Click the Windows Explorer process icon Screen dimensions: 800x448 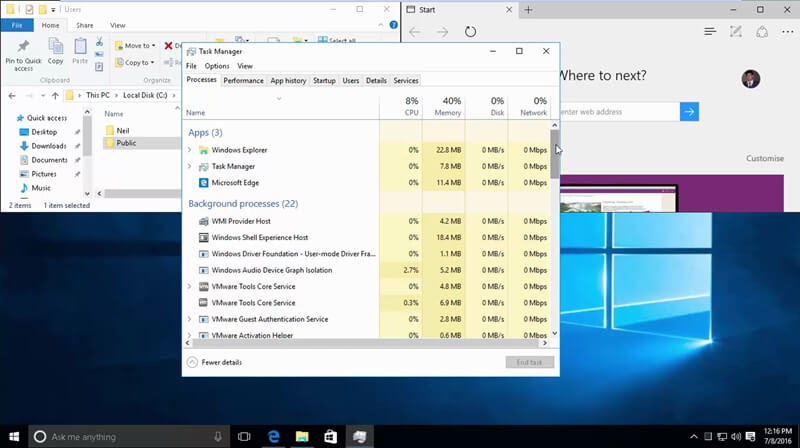(x=204, y=150)
